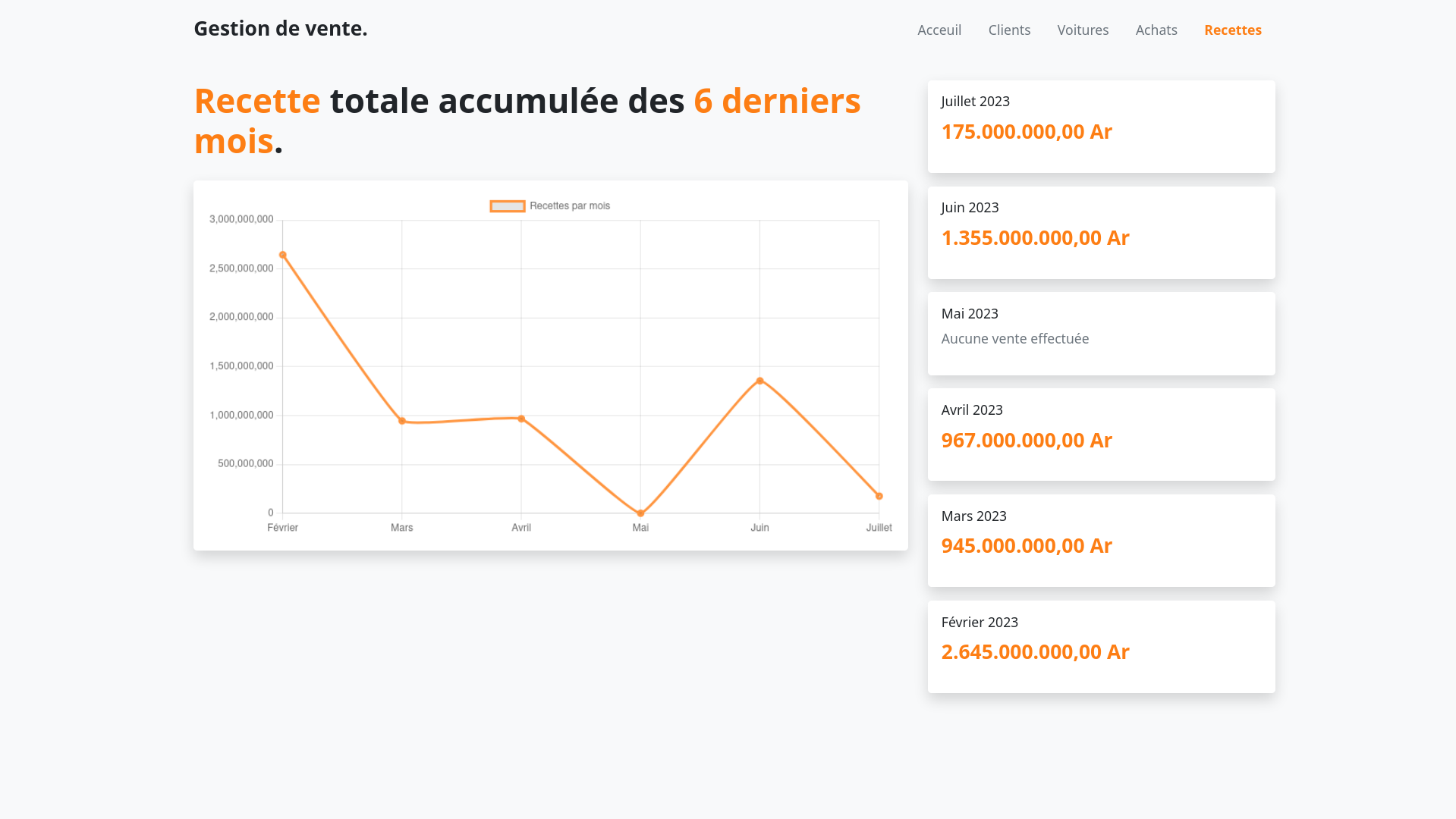Click the Avril 2023 amount 967.000.000,00 Ar
Viewport: 1456px width, 819px height.
pos(1026,441)
